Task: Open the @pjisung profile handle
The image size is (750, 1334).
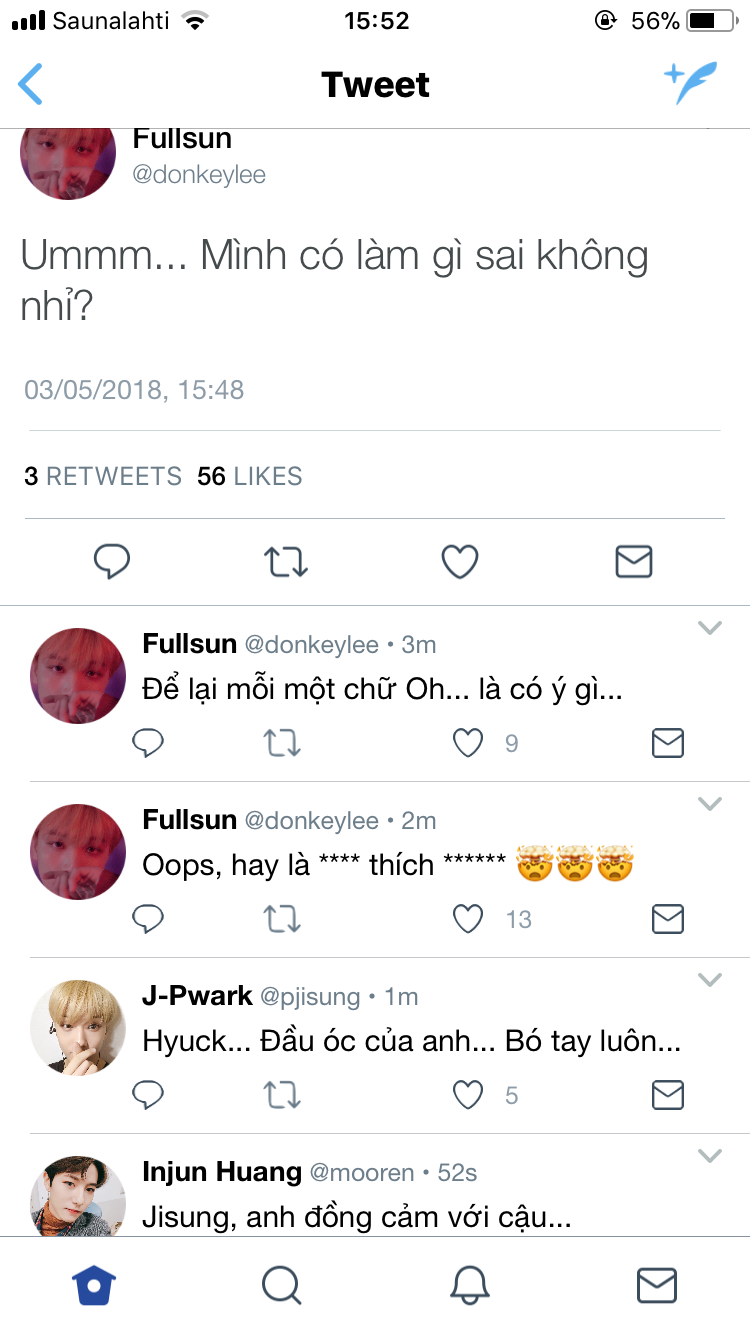Action: pyautogui.click(x=310, y=996)
